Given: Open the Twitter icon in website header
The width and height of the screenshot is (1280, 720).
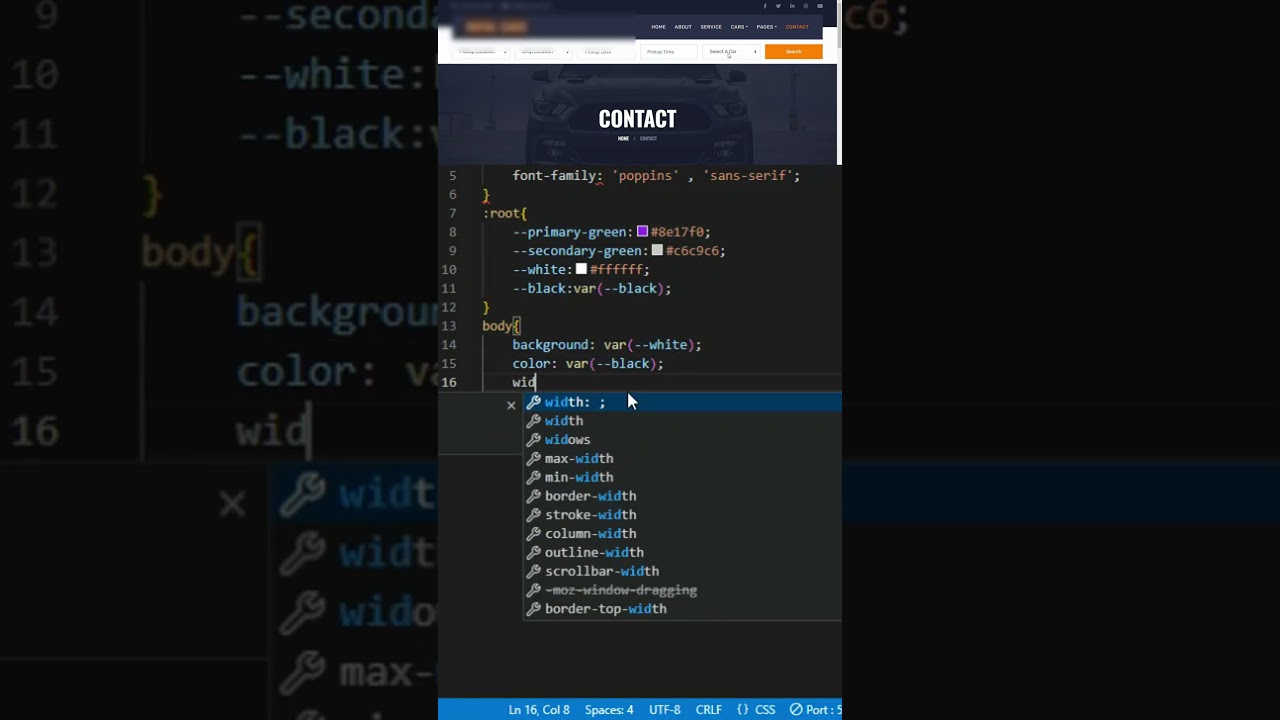Looking at the screenshot, I should 778,6.
